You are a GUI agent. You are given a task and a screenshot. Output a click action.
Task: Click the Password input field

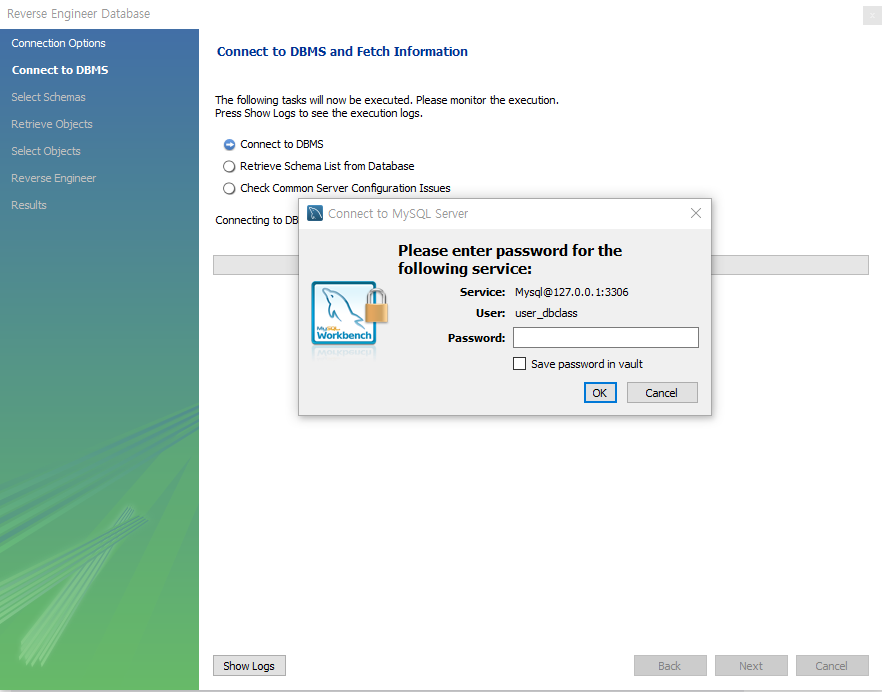606,338
